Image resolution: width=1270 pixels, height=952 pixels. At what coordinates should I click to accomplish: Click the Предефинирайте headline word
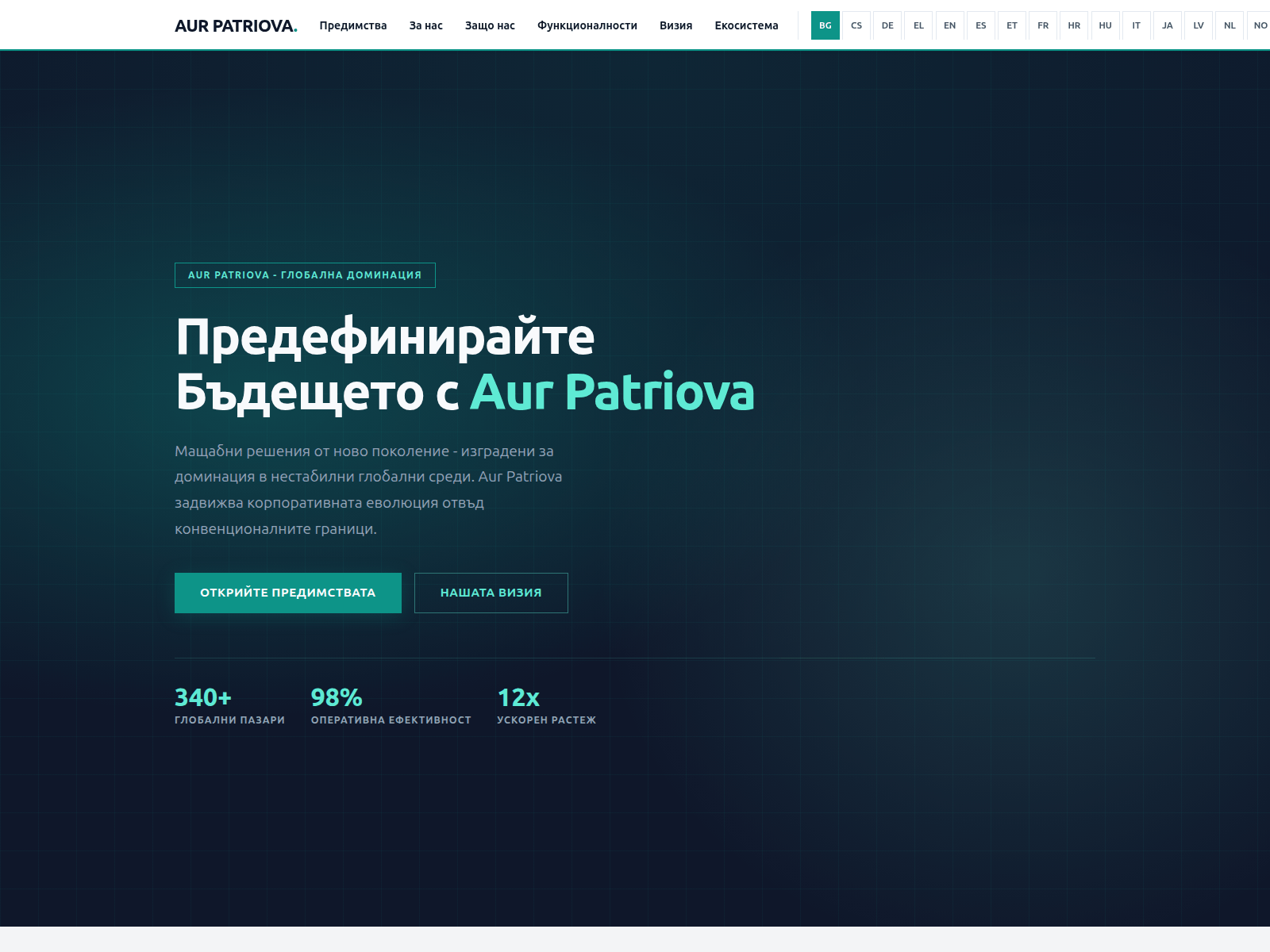[385, 338]
